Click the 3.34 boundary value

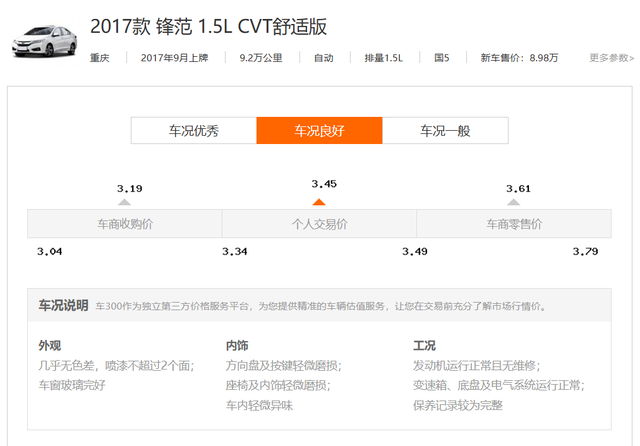click(x=235, y=251)
